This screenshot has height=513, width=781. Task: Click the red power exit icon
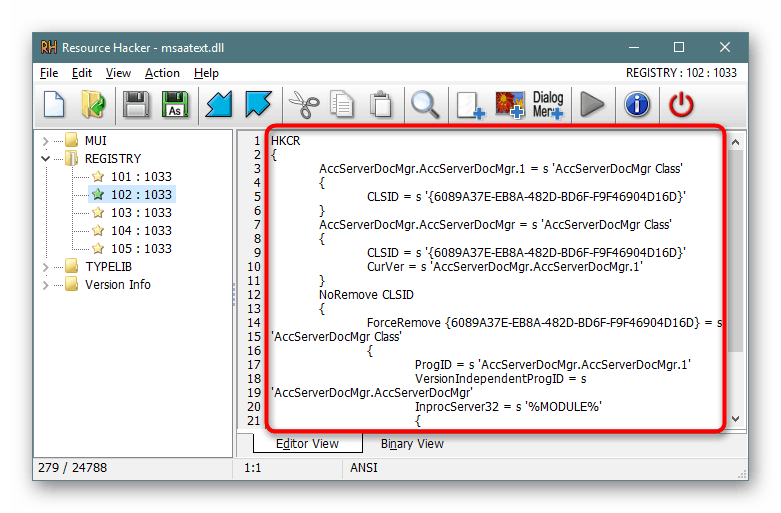(x=681, y=105)
